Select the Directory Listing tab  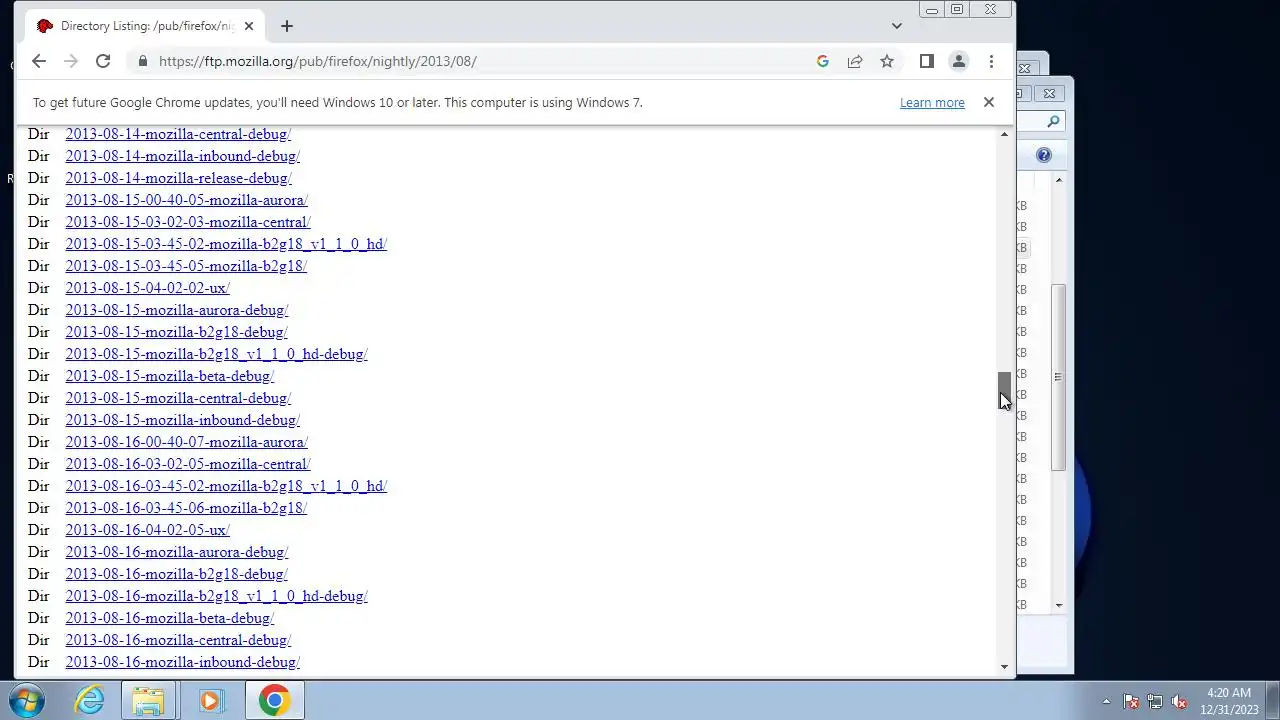pos(146,26)
